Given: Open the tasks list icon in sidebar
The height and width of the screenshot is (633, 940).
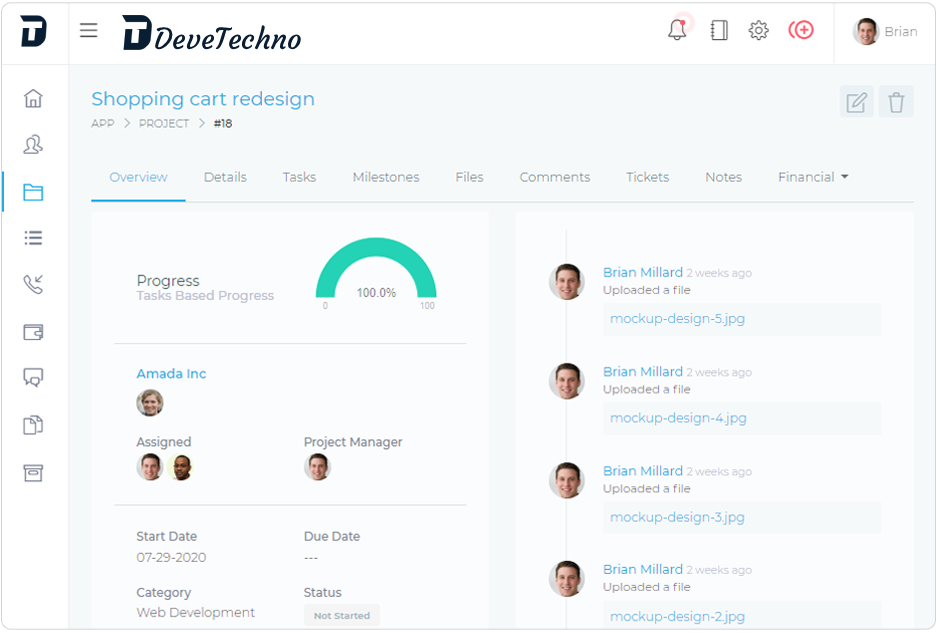Looking at the screenshot, I should pos(34,238).
